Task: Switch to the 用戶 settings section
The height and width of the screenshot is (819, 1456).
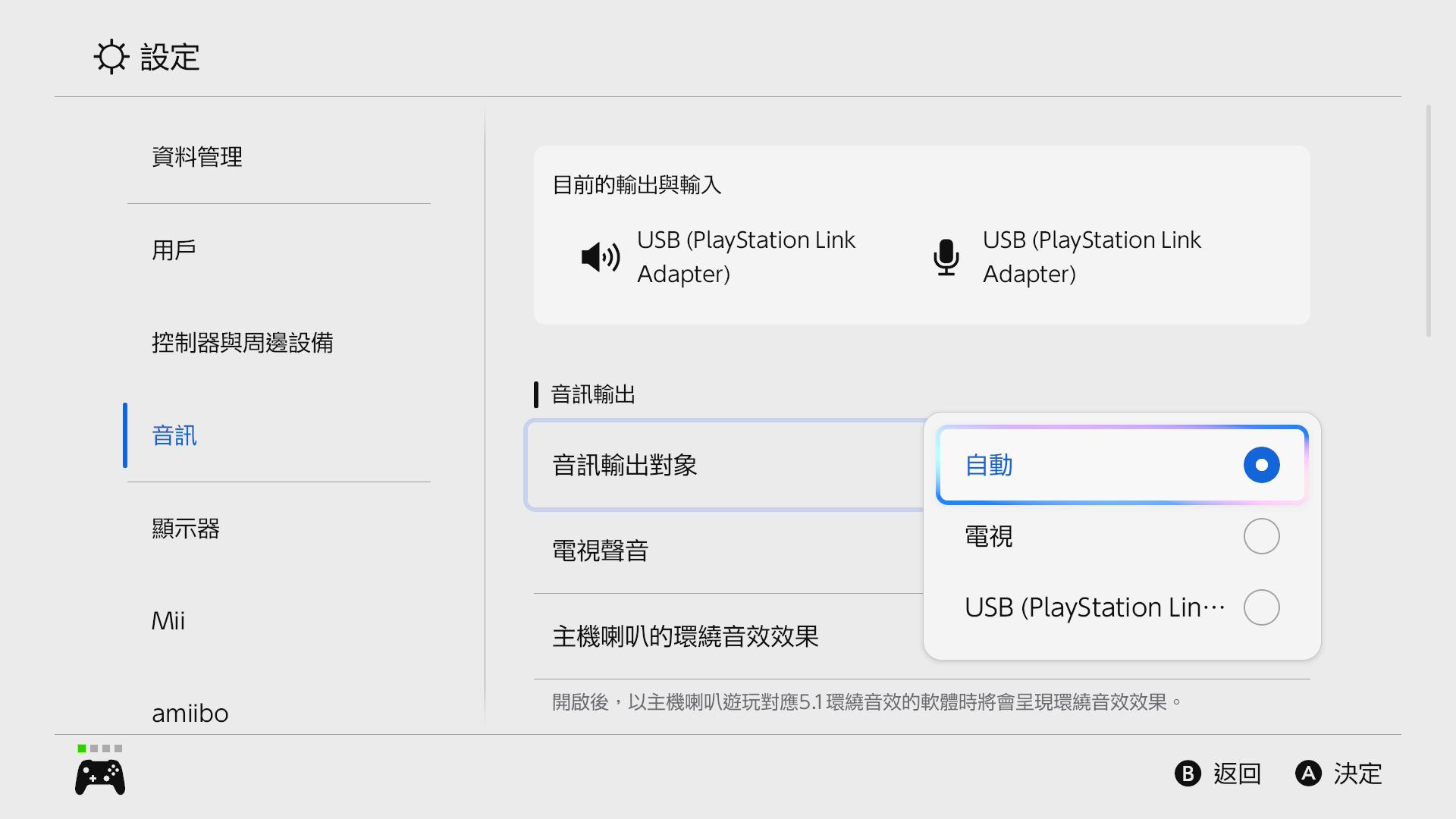Action: (174, 249)
